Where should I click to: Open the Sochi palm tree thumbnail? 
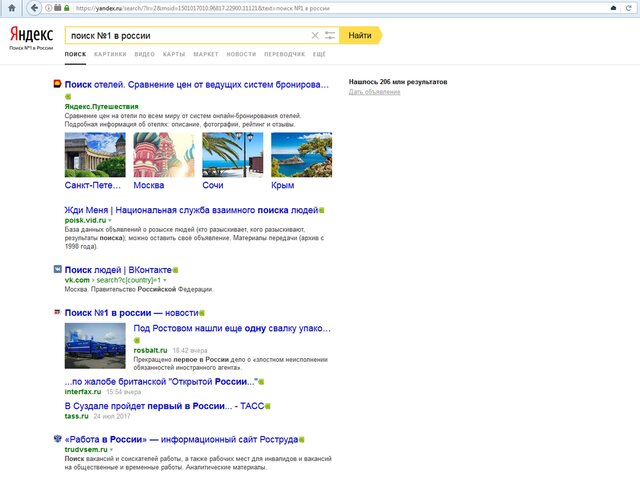pos(233,155)
